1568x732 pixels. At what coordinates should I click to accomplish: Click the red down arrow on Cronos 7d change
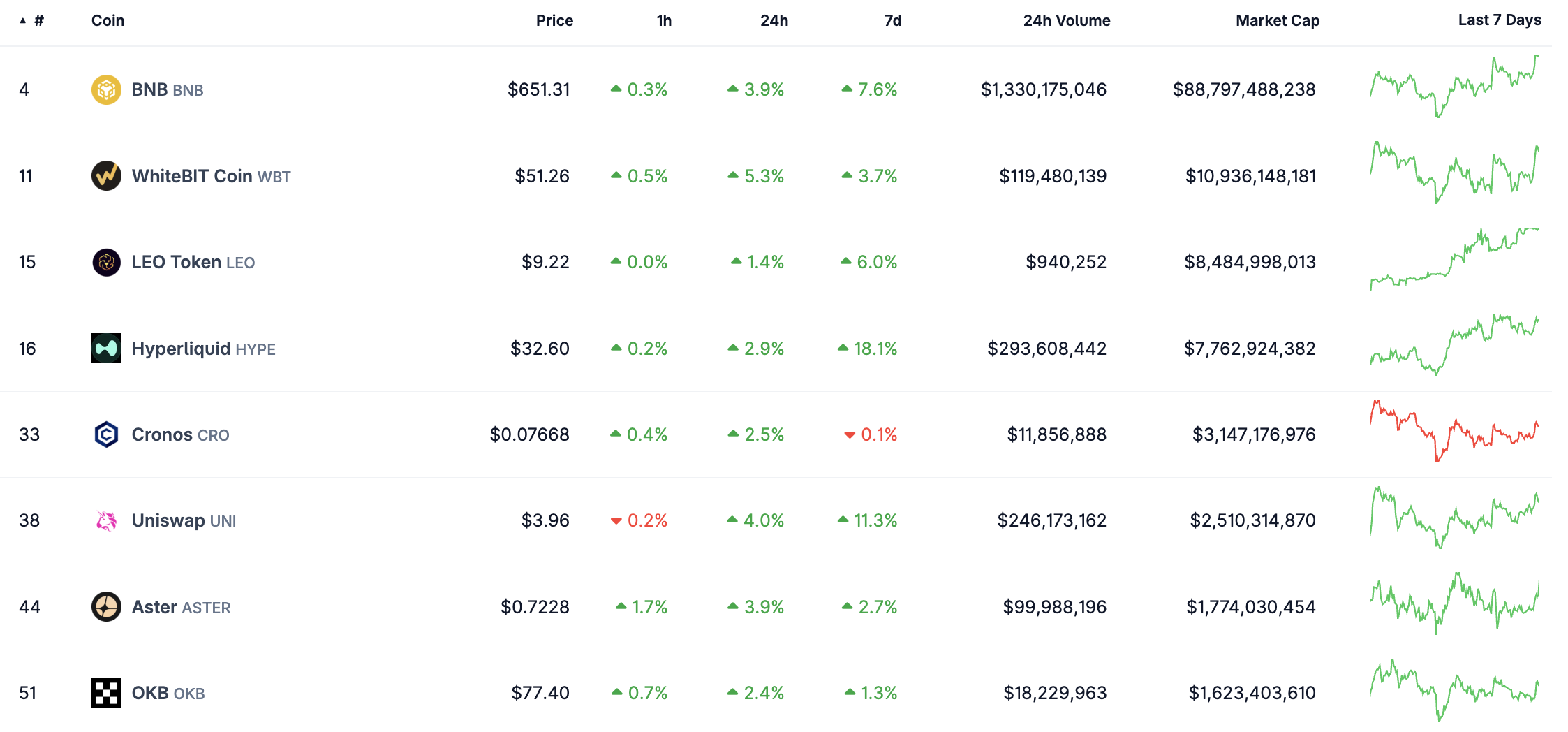[x=849, y=434]
